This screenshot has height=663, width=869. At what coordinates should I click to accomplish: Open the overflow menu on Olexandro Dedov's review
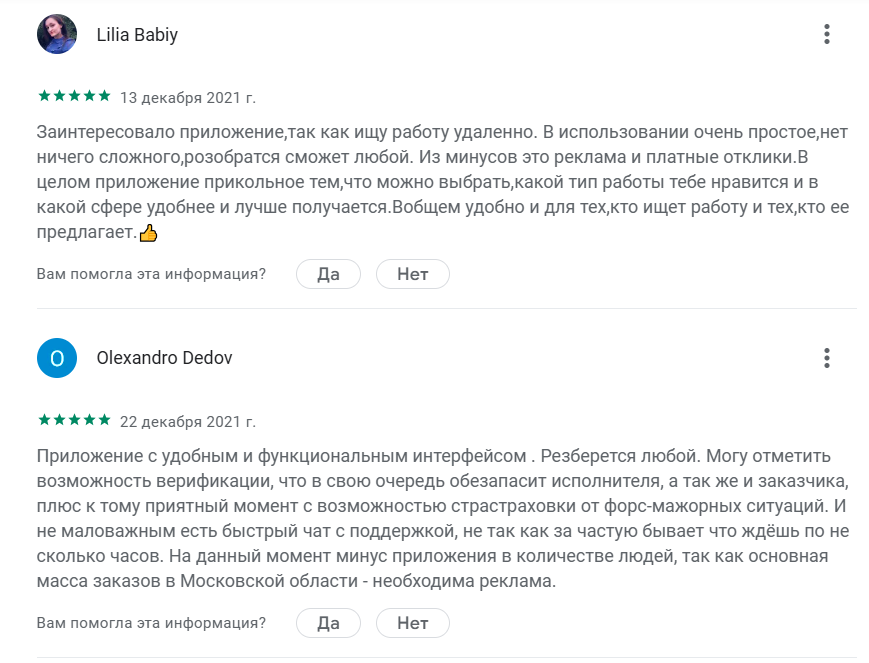826,355
